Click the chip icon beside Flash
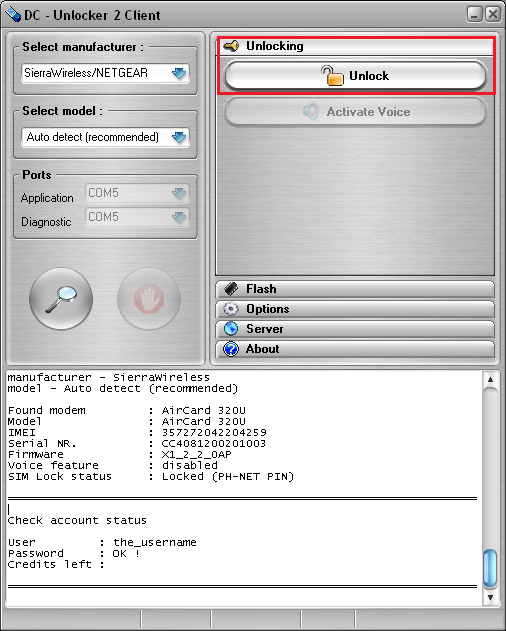 point(231,289)
